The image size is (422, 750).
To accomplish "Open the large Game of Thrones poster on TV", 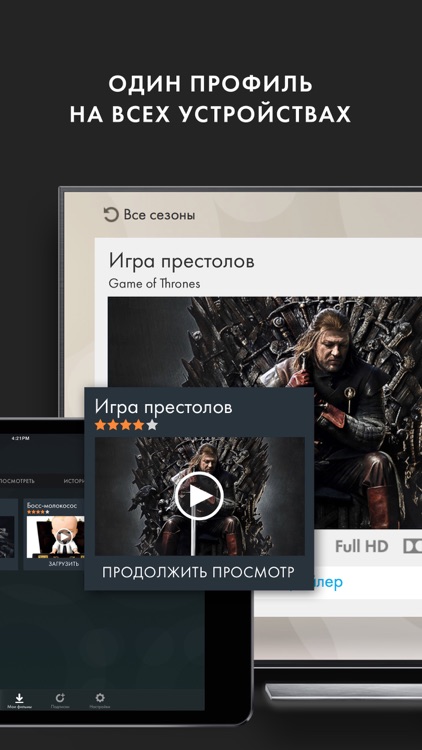I will point(265,412).
